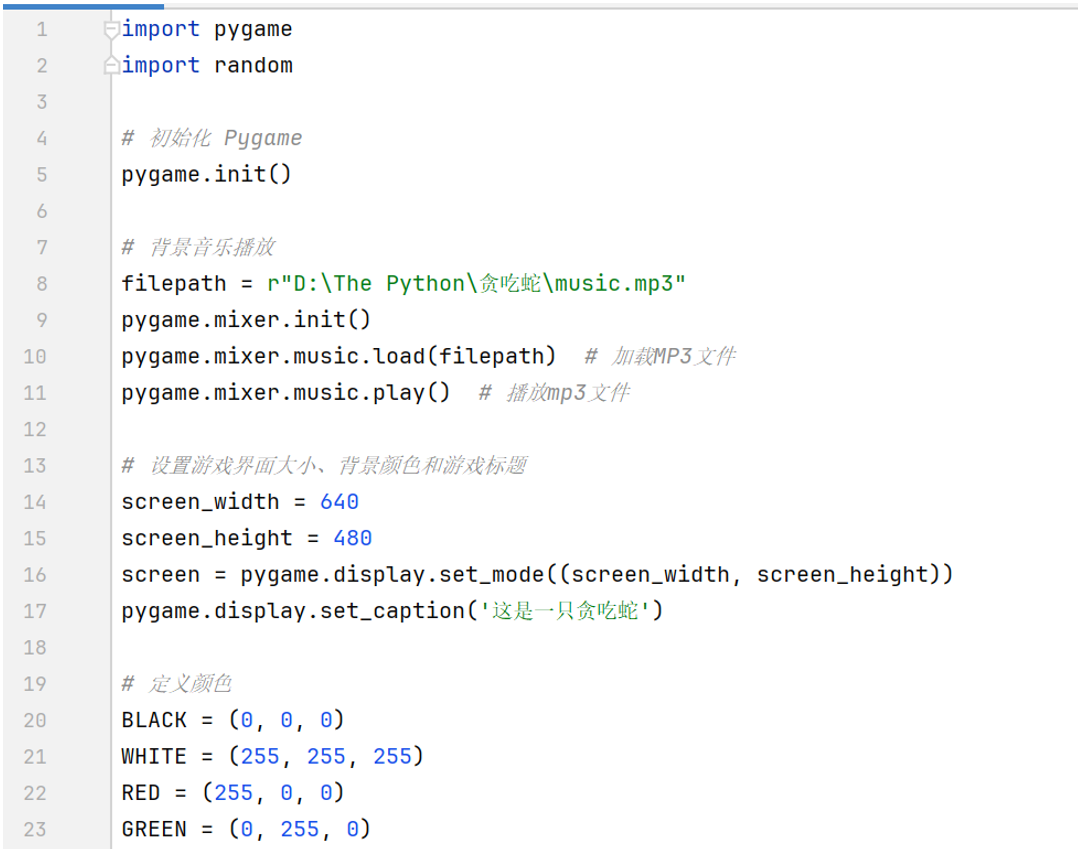
Task: Click line number 17 in the gutter
Action: [x=35, y=611]
